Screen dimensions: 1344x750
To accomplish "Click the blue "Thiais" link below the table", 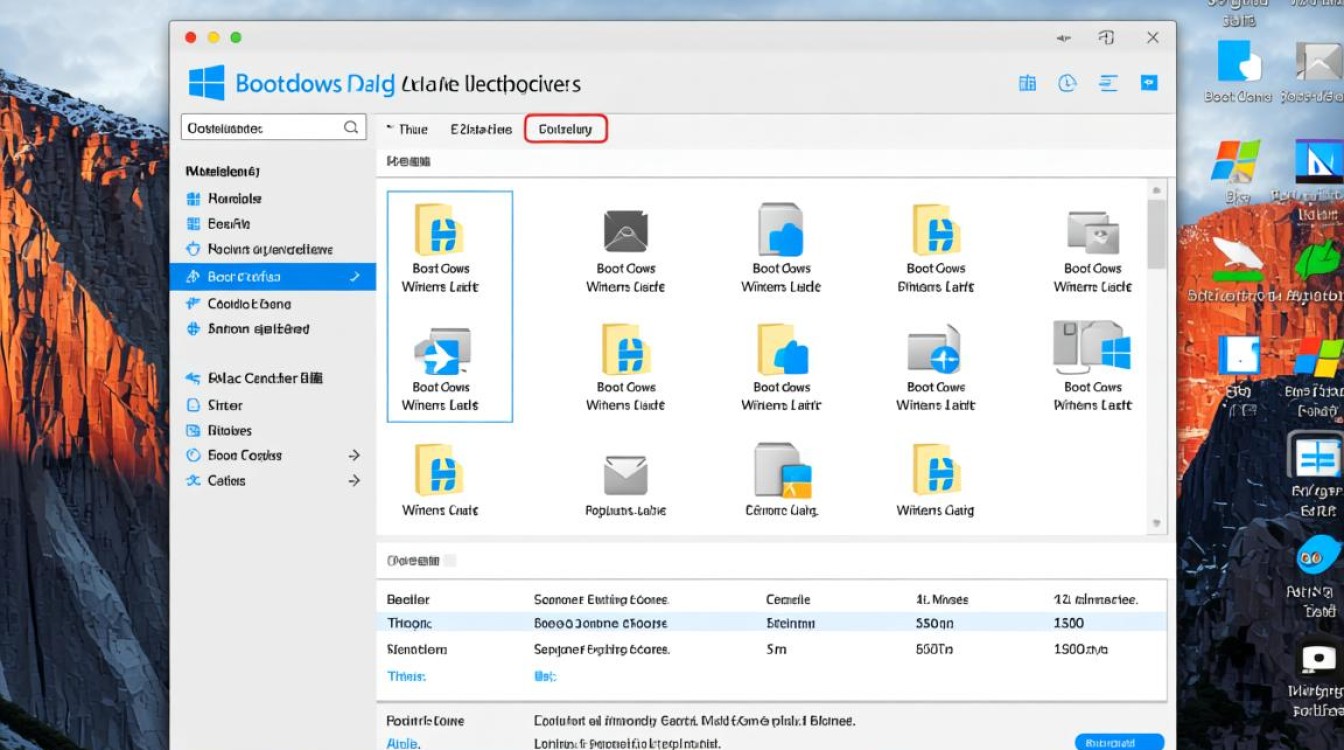I will pos(406,676).
